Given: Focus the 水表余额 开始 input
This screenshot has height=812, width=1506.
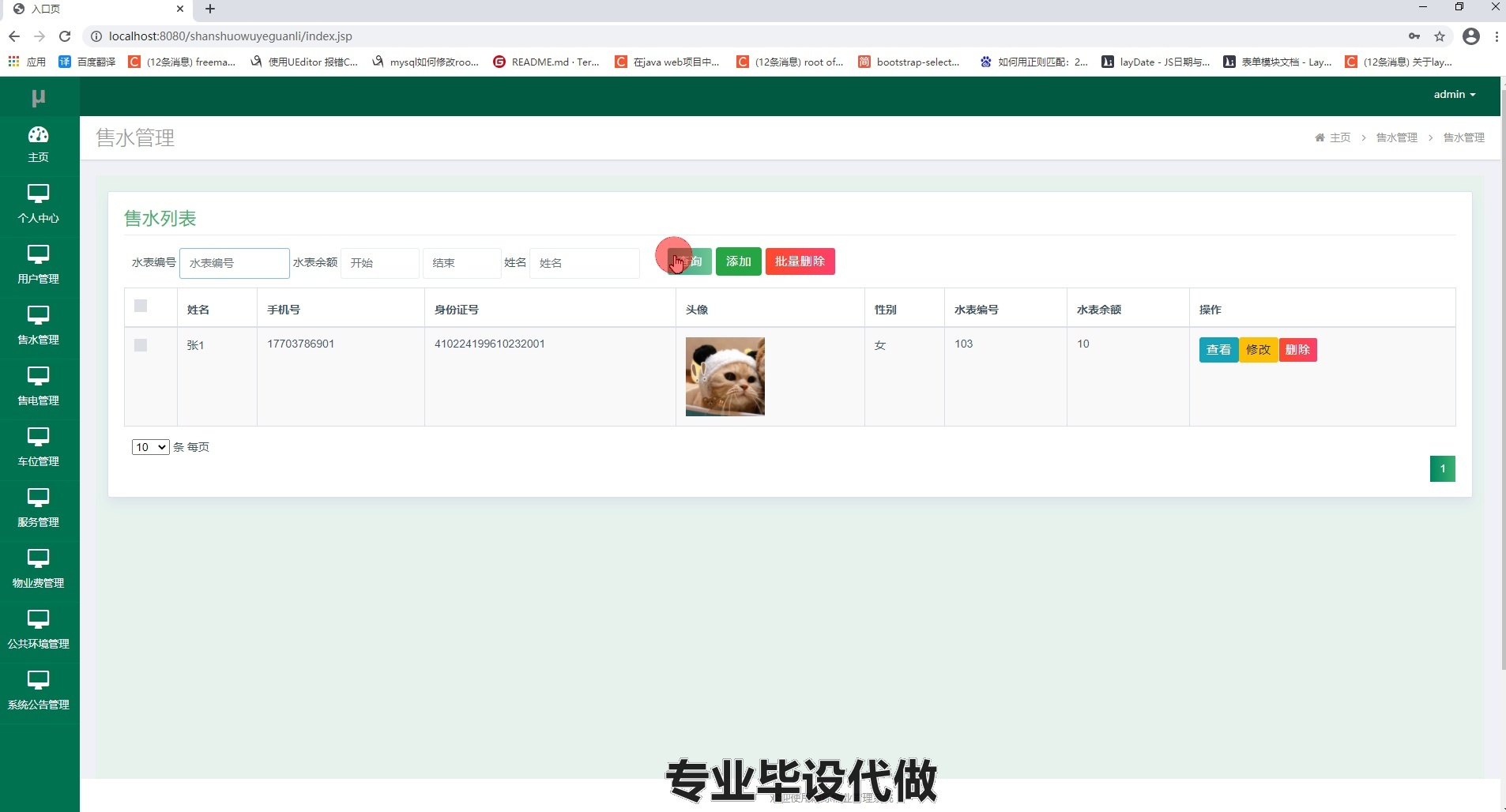Looking at the screenshot, I should point(380,263).
